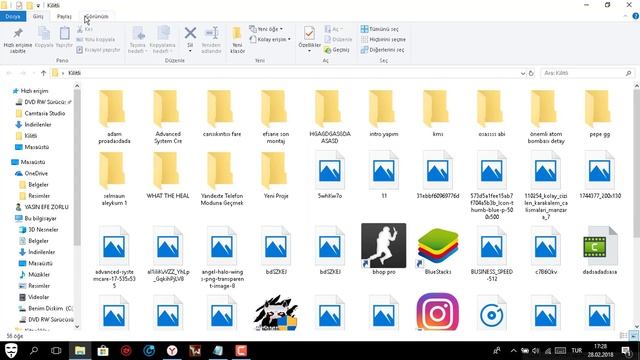Open Task View on taskbar
Screen dimensions: 640x360
pyautogui.click(x=56, y=351)
